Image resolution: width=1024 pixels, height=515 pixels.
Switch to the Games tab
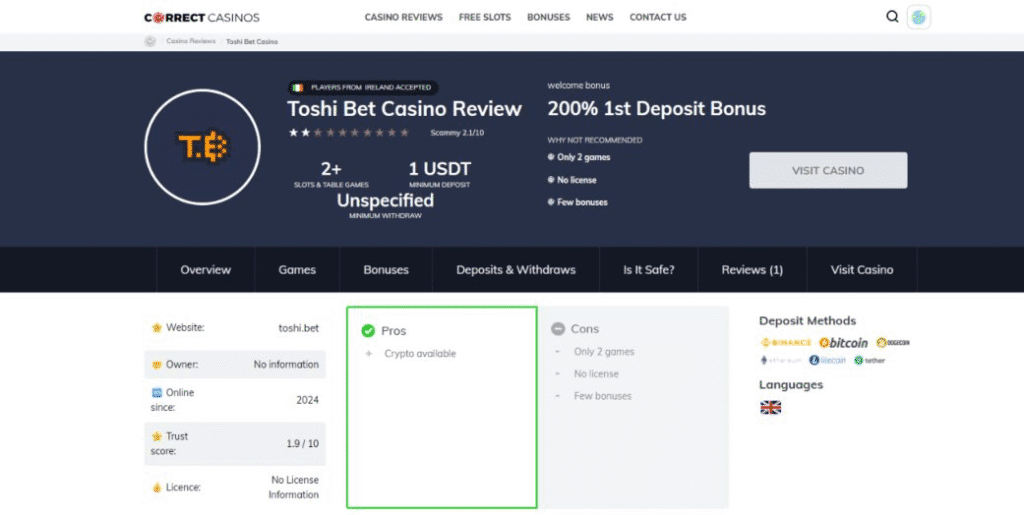[x=297, y=270]
